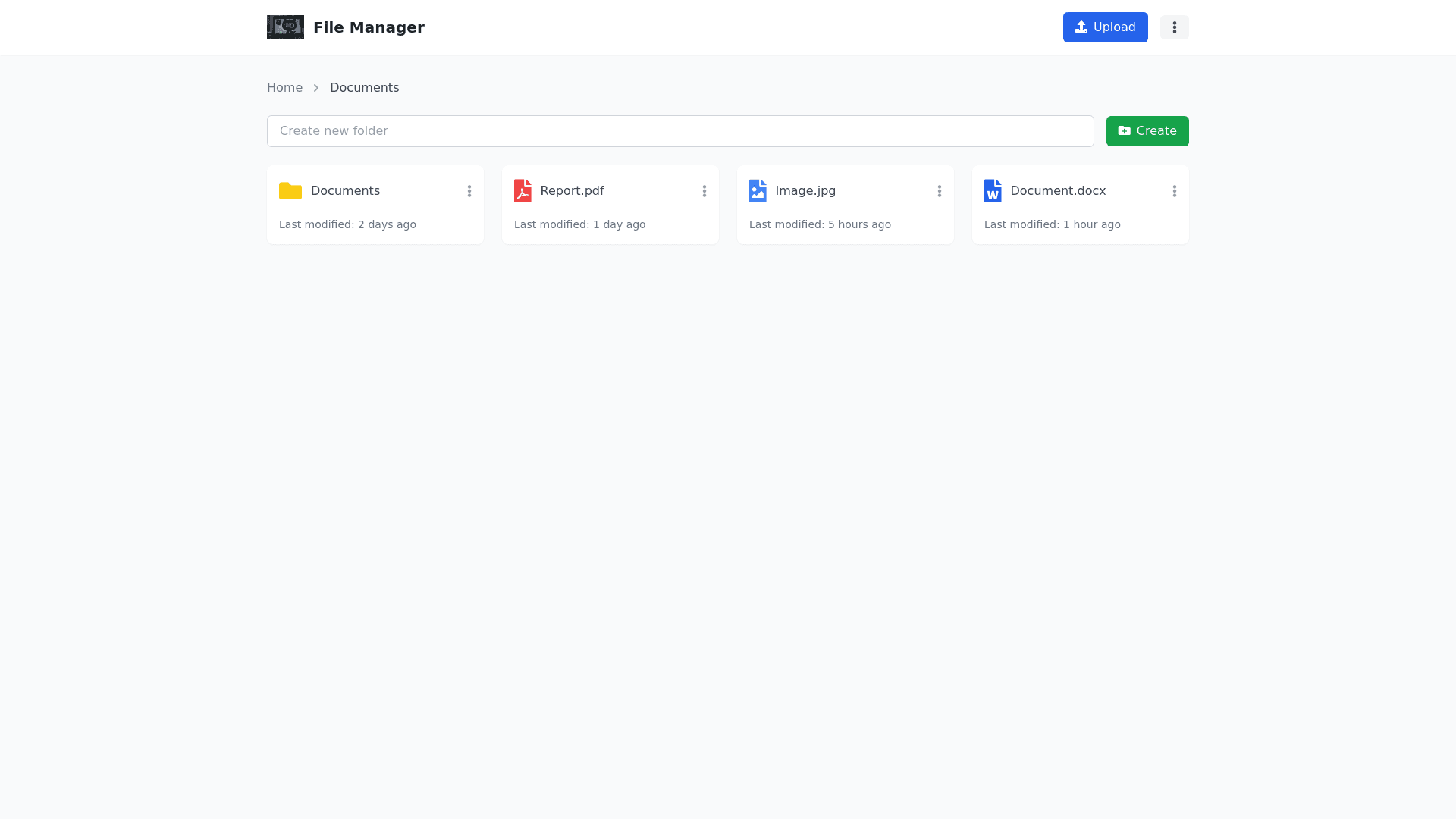The height and width of the screenshot is (819, 1456).
Task: Click the File Manager logo image
Action: (x=285, y=27)
